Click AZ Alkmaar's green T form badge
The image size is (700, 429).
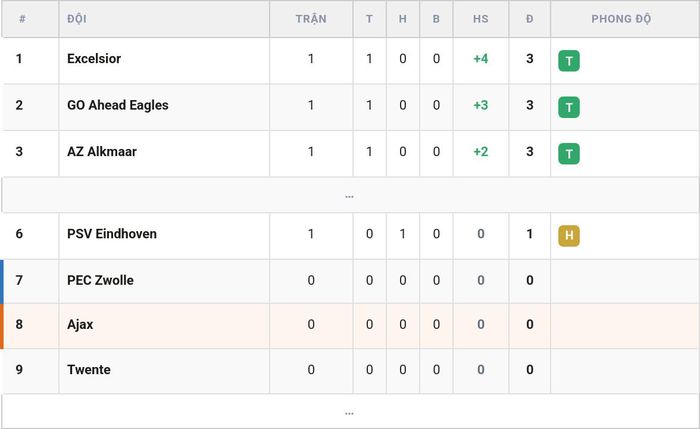(x=569, y=154)
